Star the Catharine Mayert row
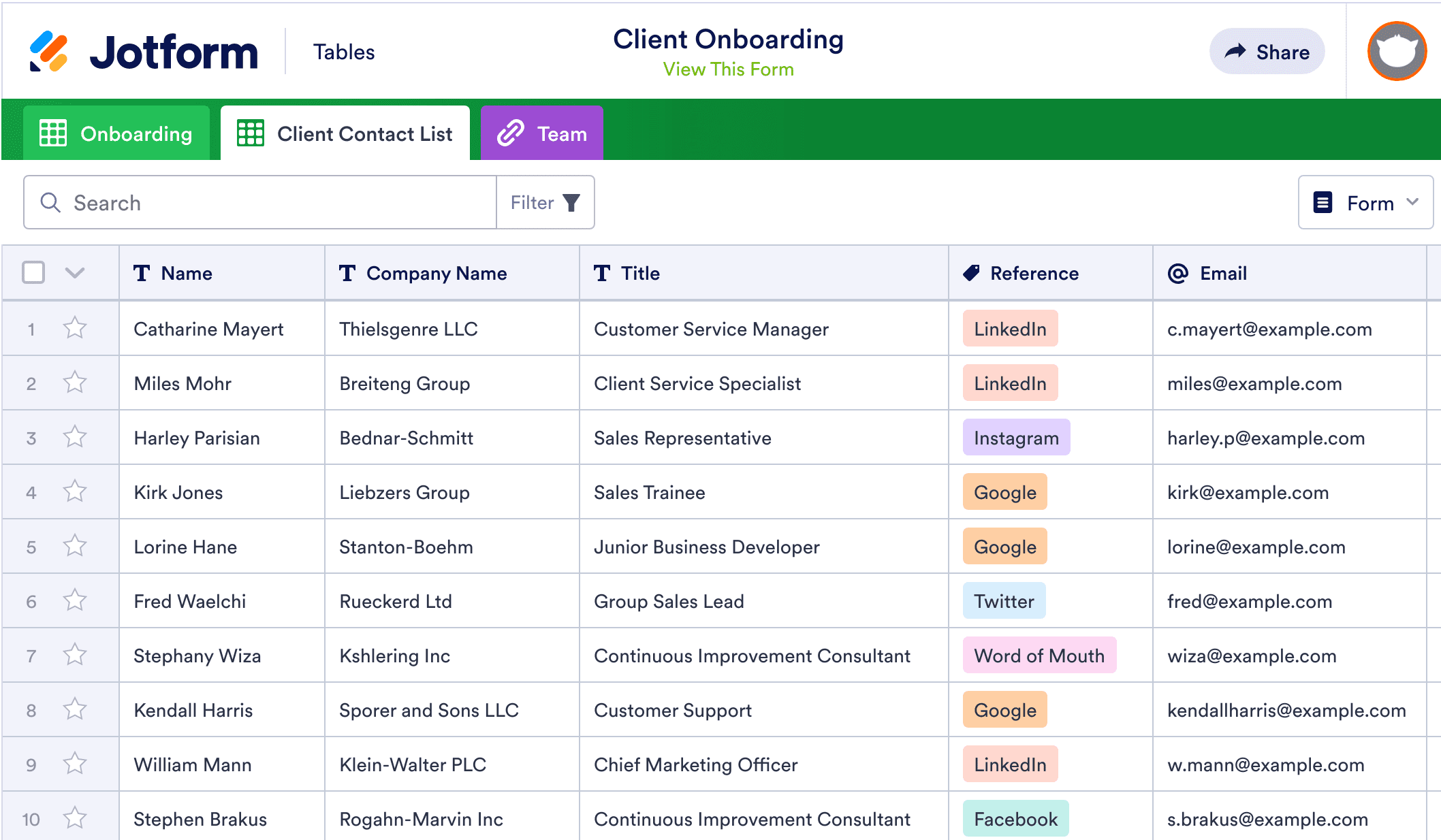 tap(75, 329)
